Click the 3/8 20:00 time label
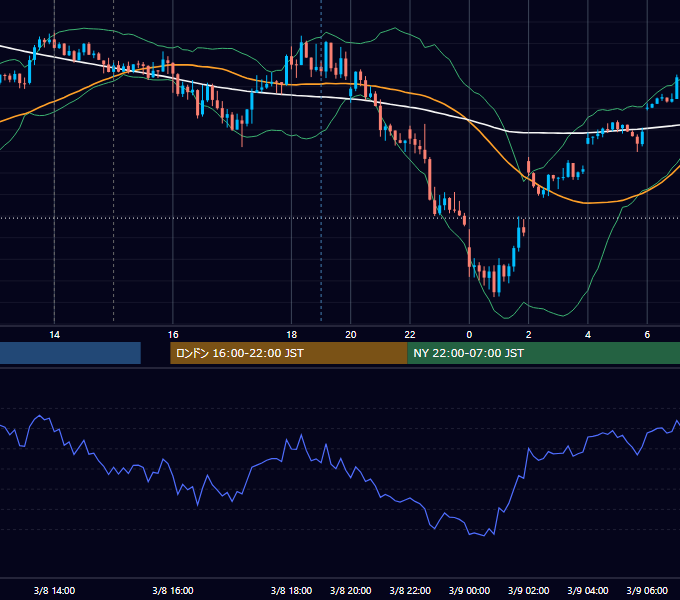680x600 pixels. (350, 590)
